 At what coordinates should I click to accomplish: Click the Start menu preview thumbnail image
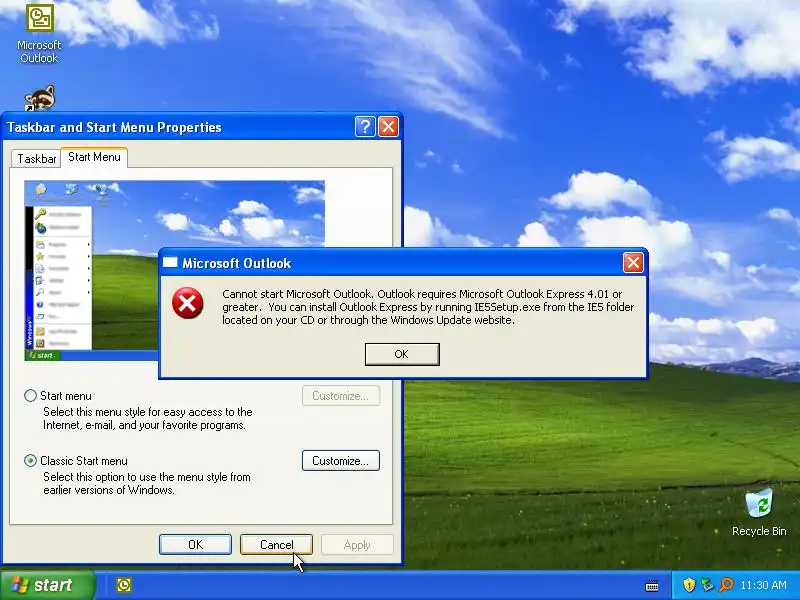[174, 270]
